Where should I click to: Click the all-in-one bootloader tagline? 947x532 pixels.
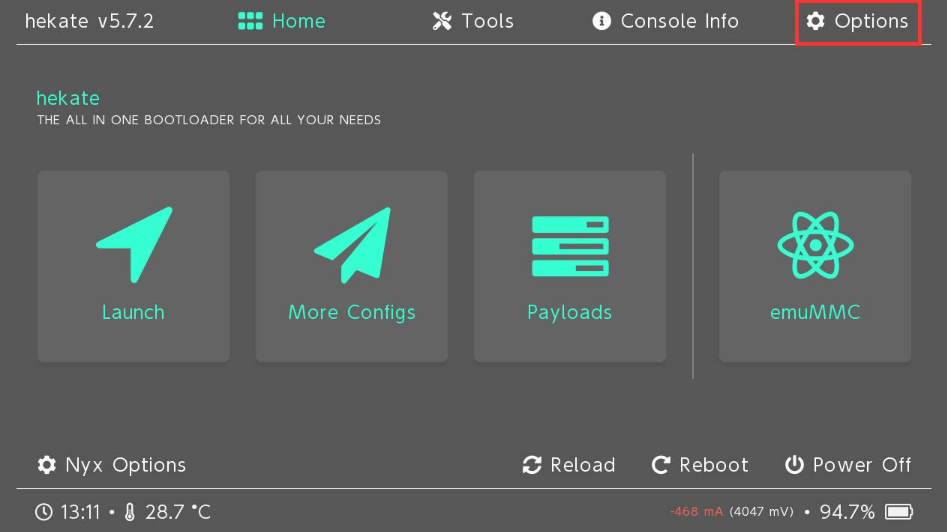click(x=209, y=120)
